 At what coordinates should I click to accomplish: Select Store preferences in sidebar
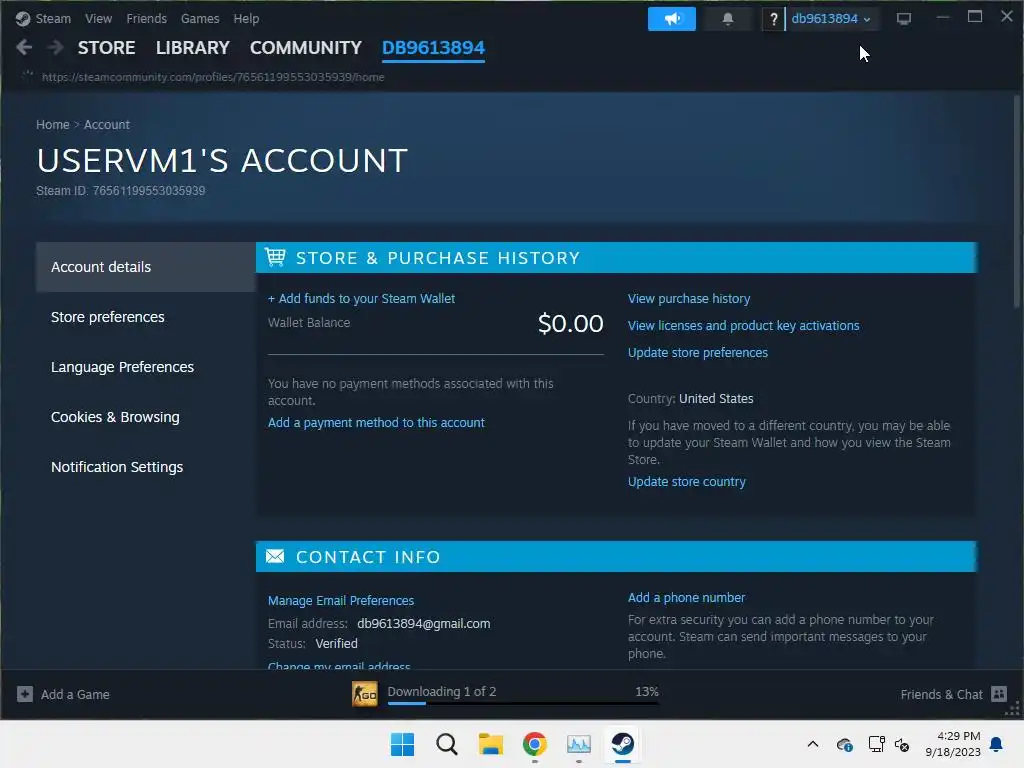pyautogui.click(x=146, y=317)
